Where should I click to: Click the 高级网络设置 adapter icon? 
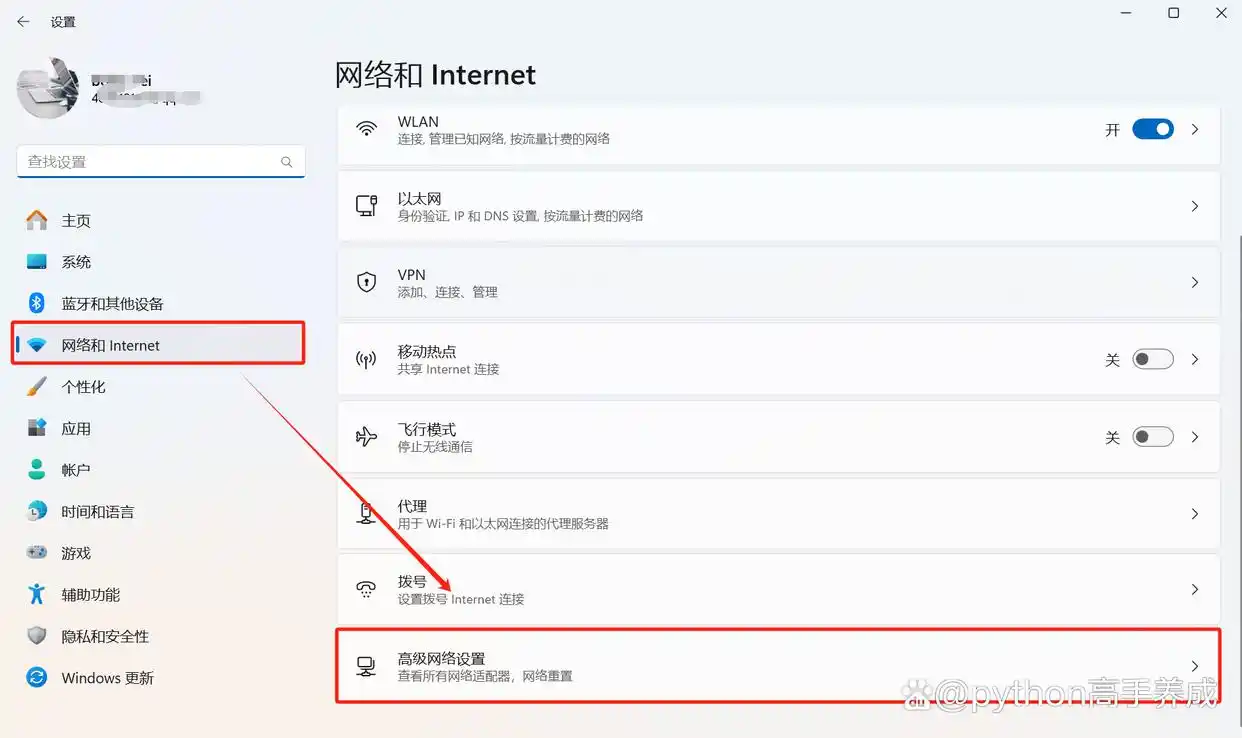pos(367,666)
